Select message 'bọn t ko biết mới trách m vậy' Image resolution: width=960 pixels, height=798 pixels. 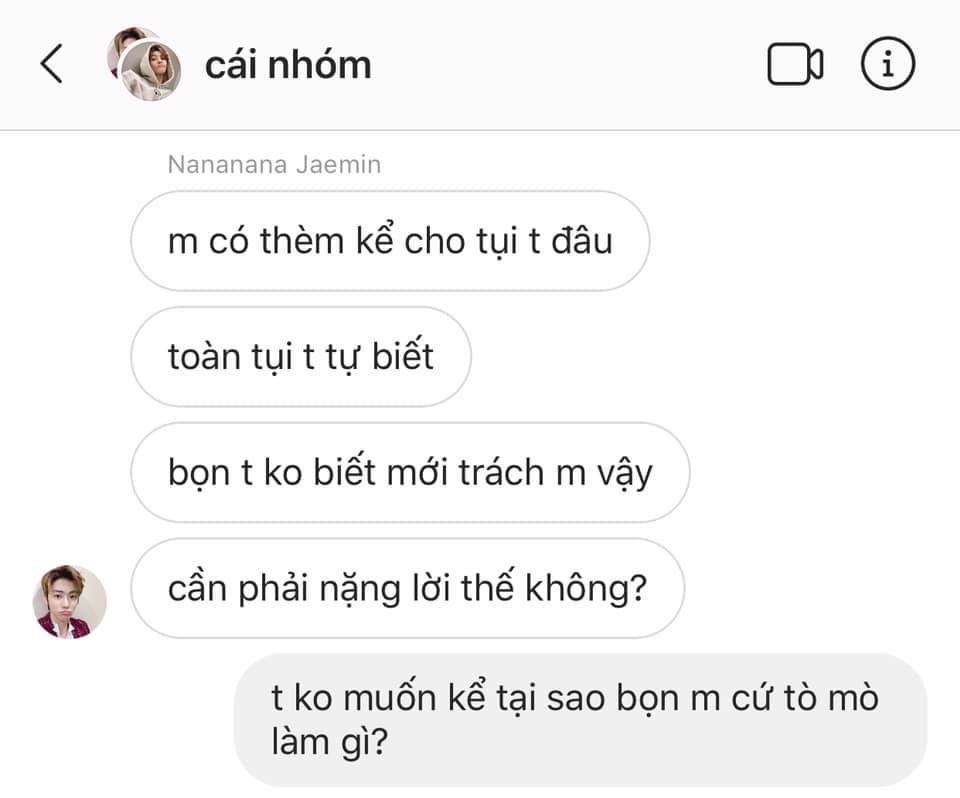[x=410, y=472]
